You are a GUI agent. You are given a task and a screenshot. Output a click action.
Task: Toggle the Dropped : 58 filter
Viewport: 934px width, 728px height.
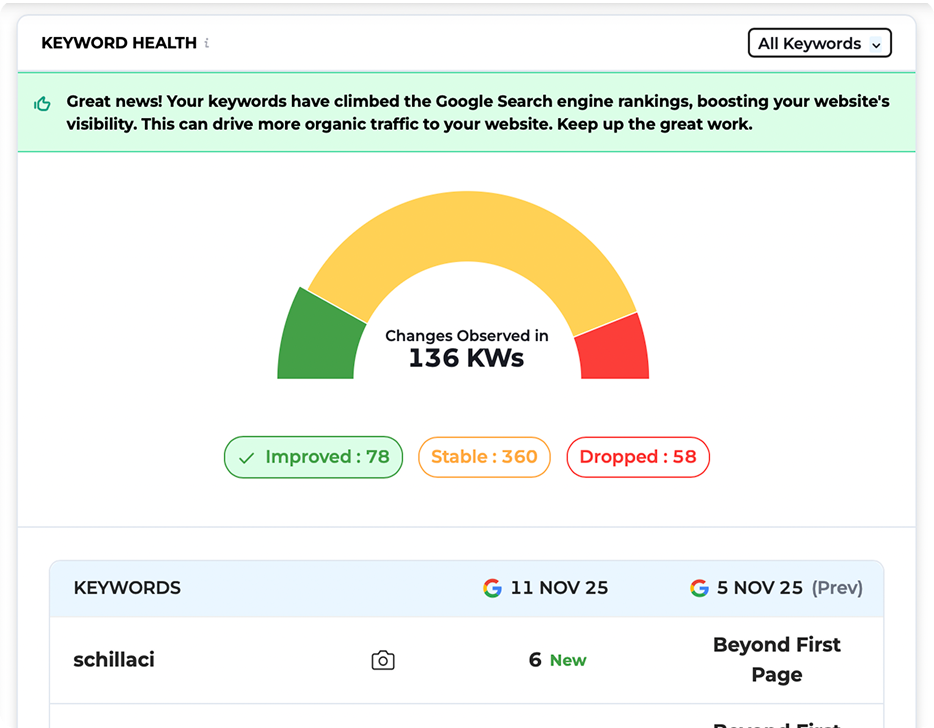click(x=638, y=457)
